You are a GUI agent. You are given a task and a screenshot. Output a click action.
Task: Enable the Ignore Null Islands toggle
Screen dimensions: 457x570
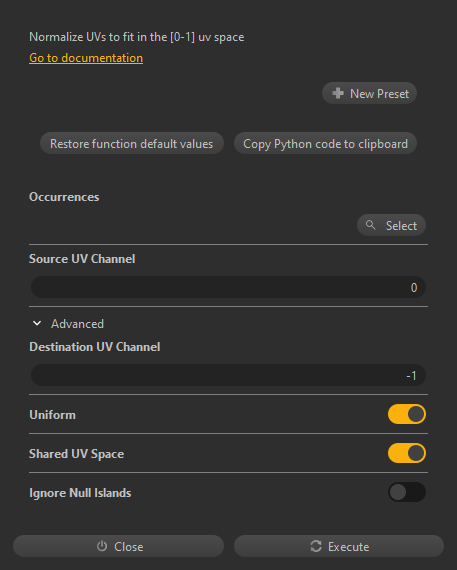406,492
